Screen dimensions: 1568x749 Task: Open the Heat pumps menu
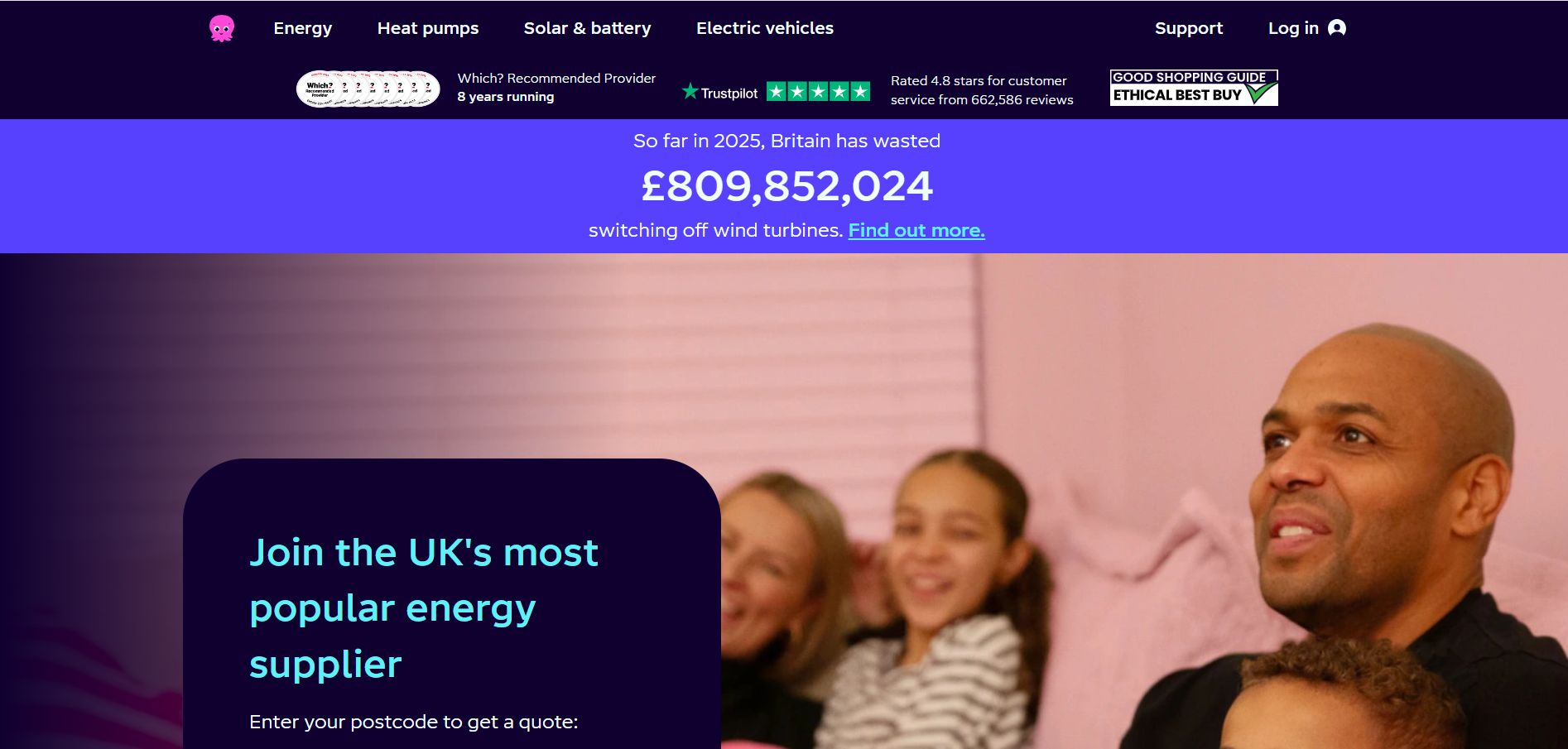[428, 28]
